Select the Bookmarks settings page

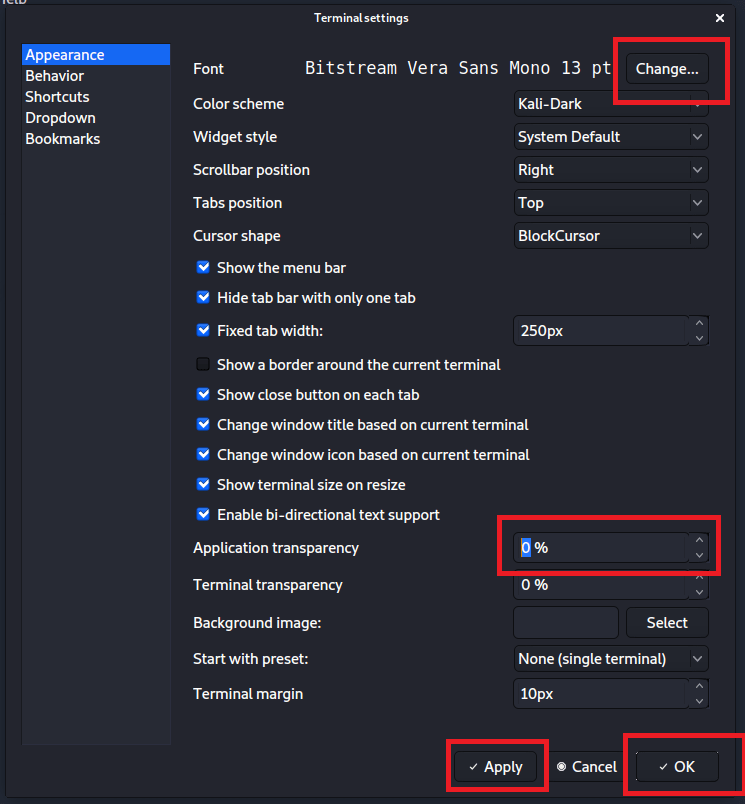click(x=62, y=139)
